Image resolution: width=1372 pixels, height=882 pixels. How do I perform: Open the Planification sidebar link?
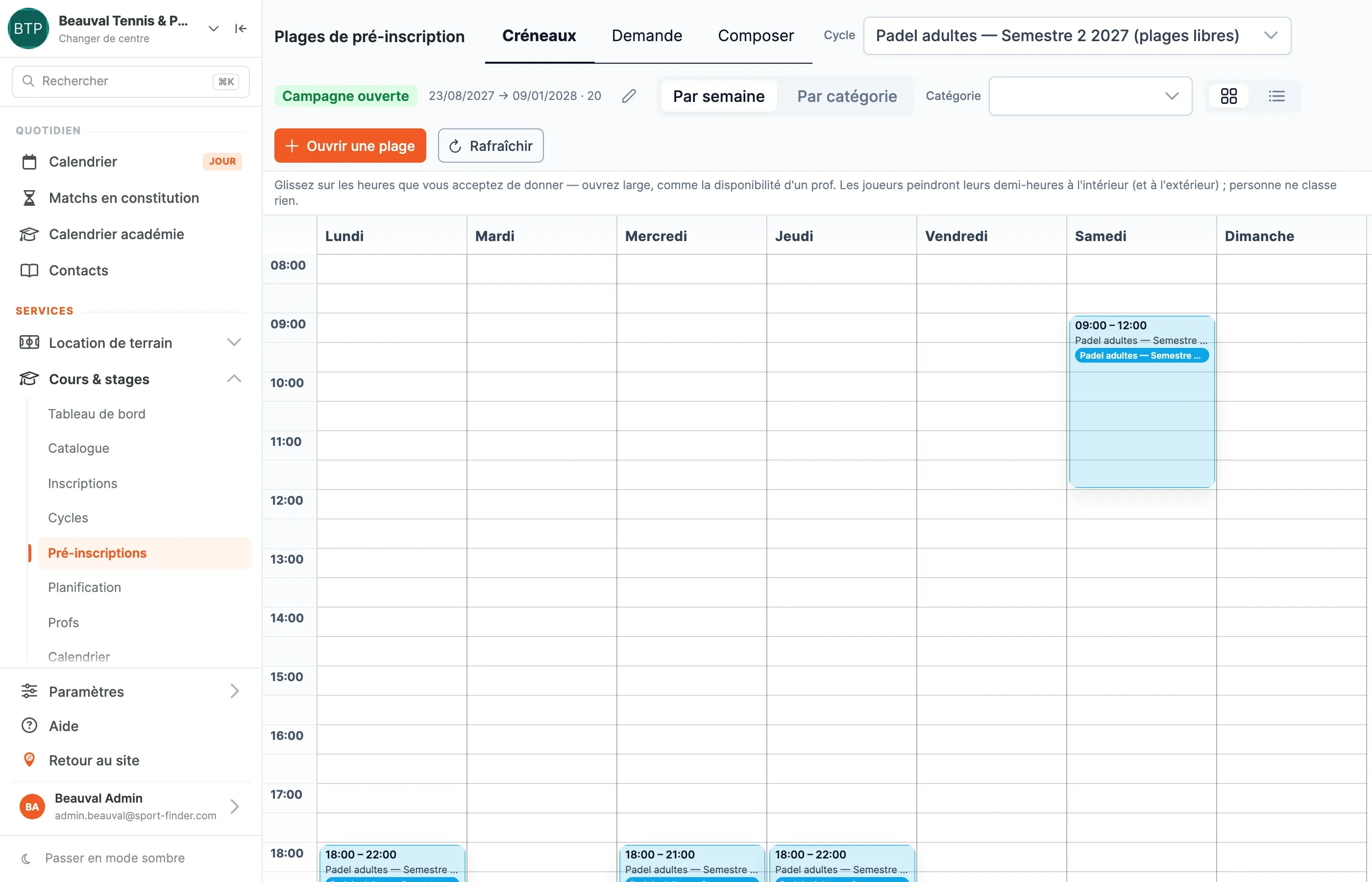click(84, 587)
